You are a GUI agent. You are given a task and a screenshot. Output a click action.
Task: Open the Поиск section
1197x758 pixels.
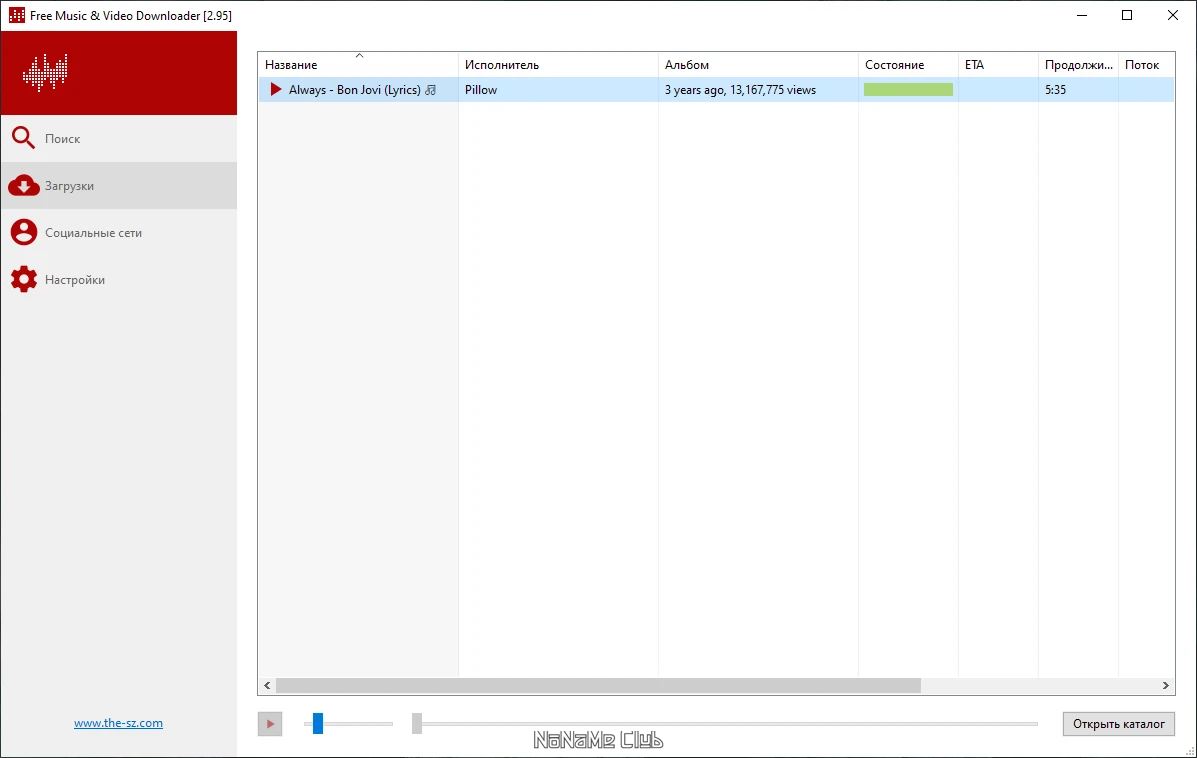[x=119, y=138]
